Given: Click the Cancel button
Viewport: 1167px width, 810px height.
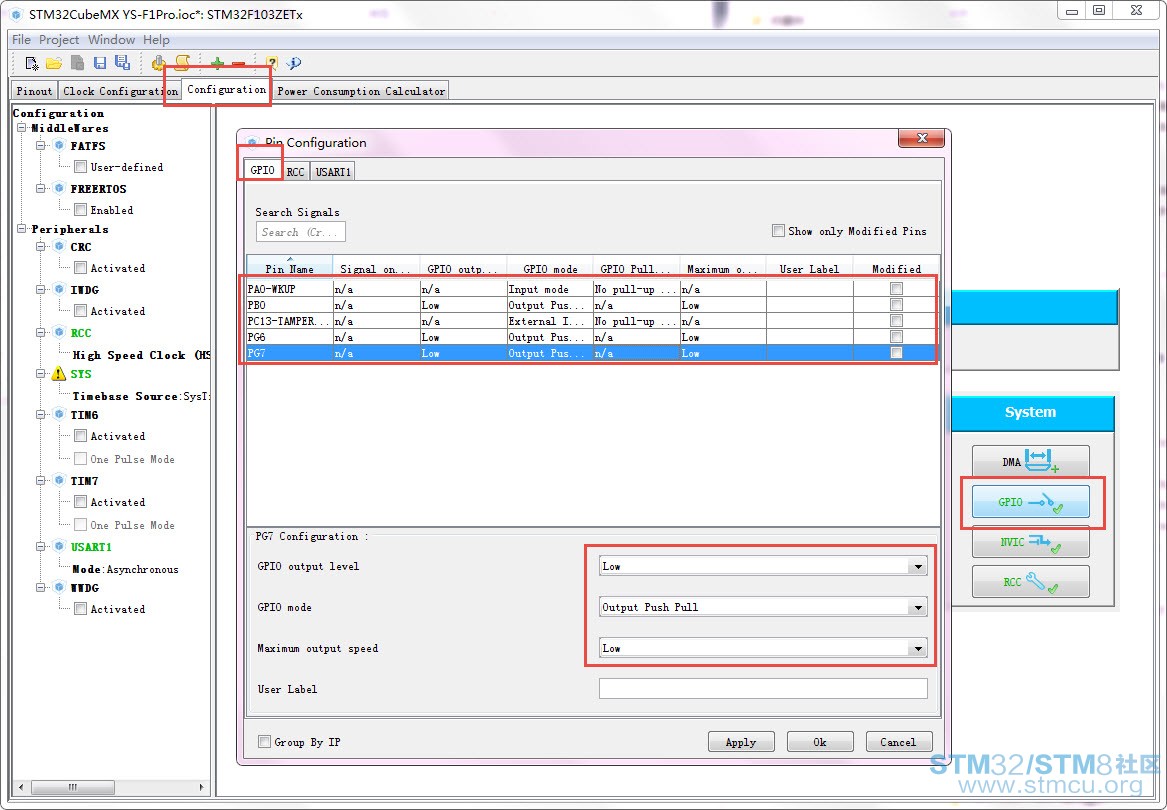Looking at the screenshot, I should pos(898,742).
